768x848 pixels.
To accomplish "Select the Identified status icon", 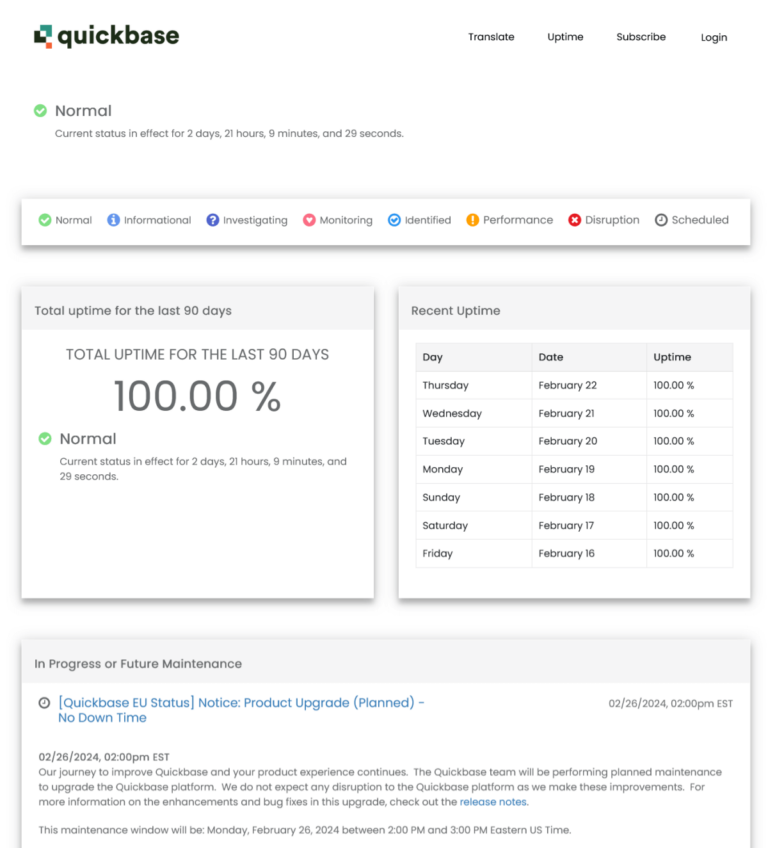I will pyautogui.click(x=394, y=220).
